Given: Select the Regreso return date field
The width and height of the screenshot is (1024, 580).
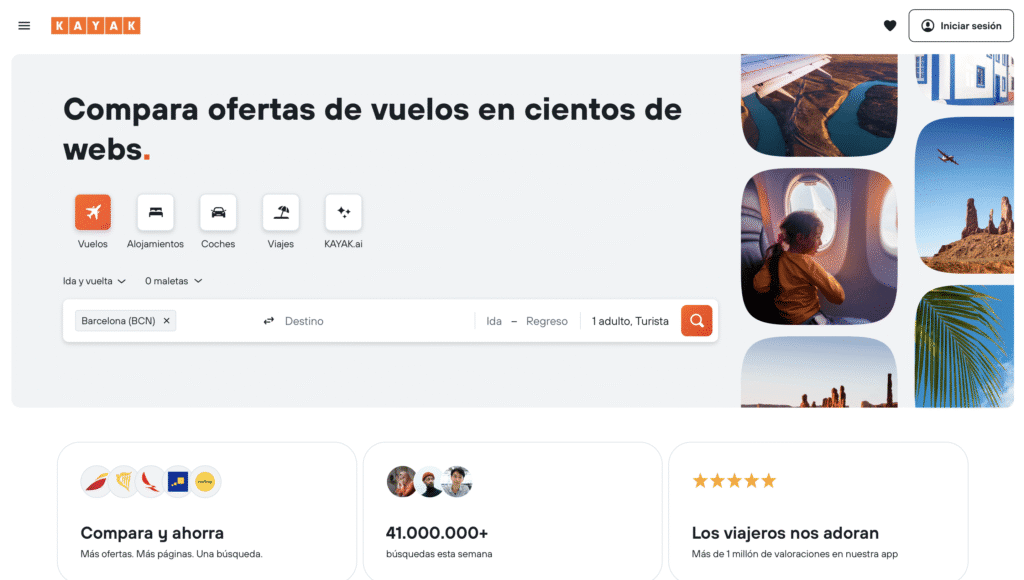Looking at the screenshot, I should tap(547, 321).
